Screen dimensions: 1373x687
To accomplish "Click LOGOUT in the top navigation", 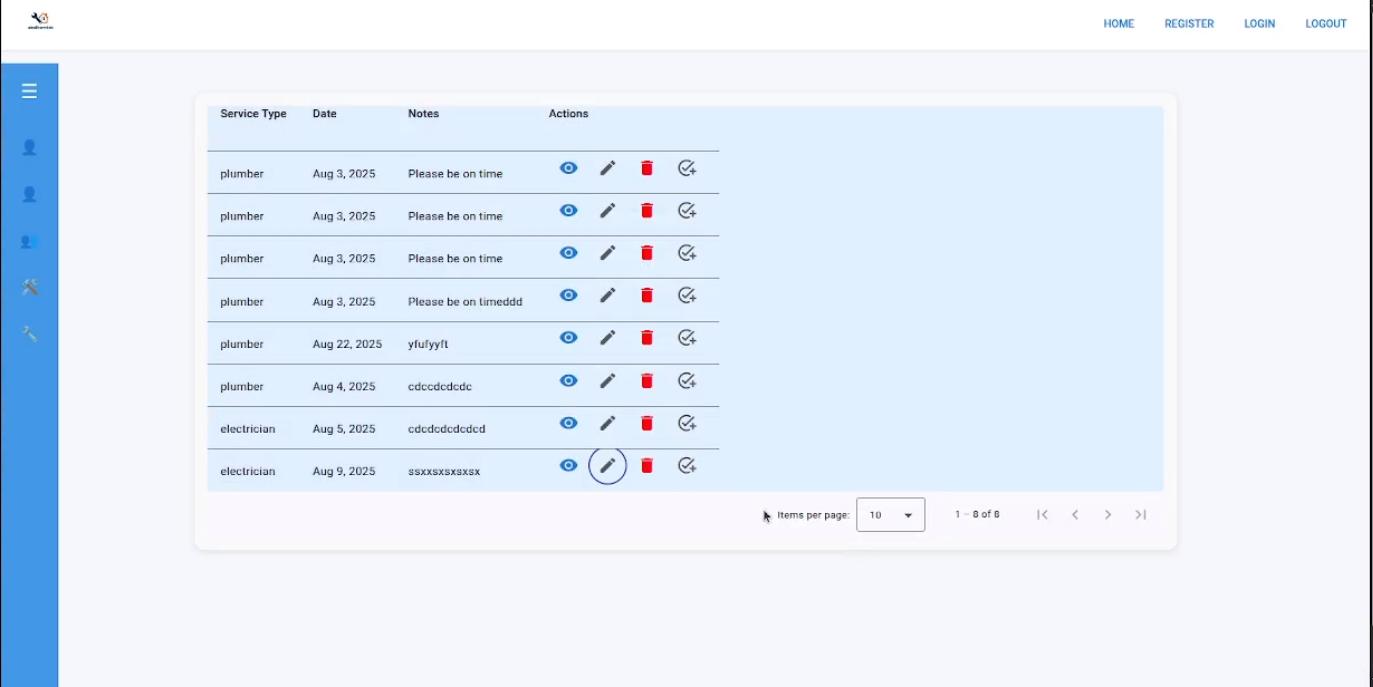I will coord(1326,24).
